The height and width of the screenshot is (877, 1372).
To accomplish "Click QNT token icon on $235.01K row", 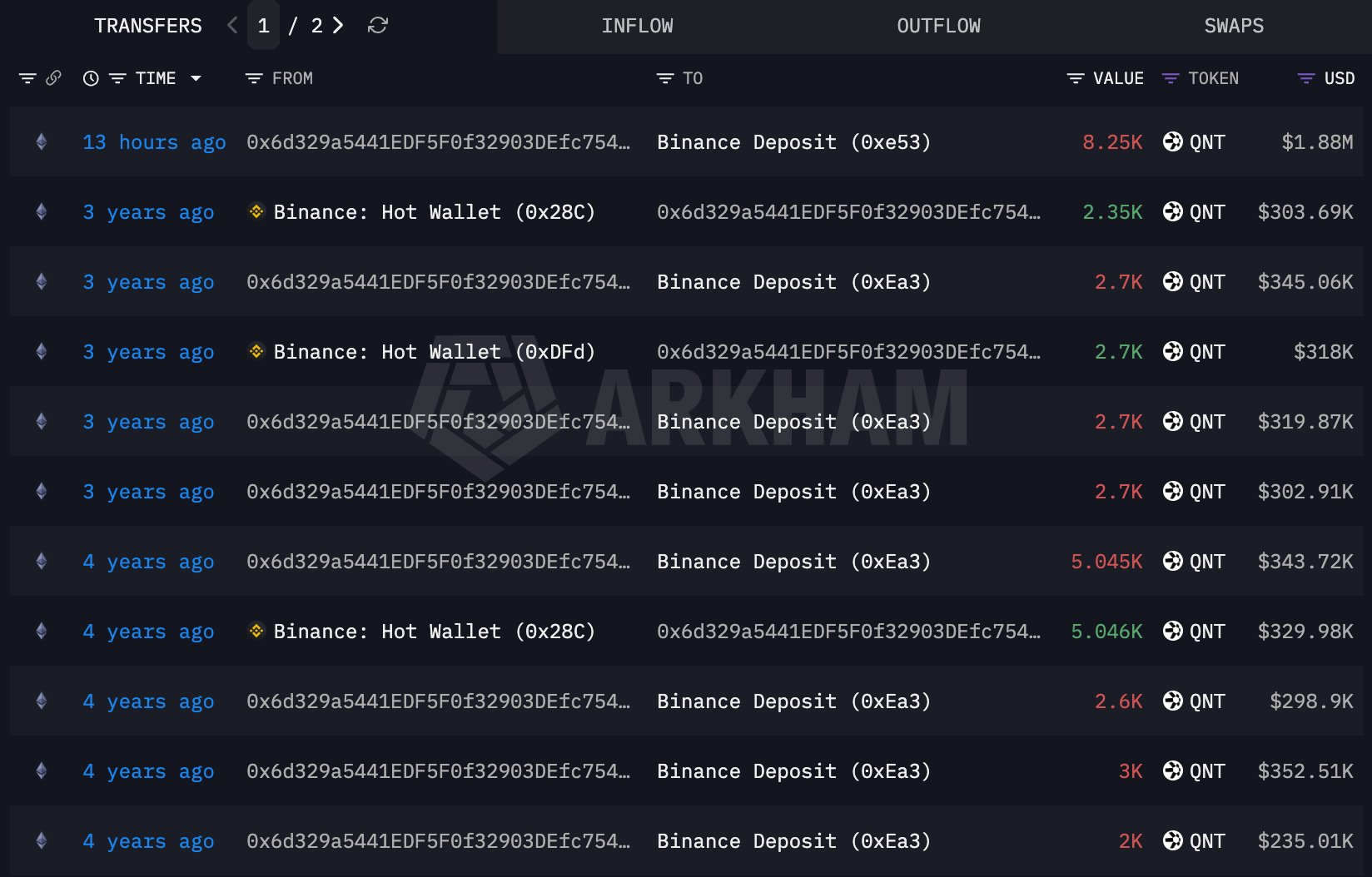I will [1173, 841].
